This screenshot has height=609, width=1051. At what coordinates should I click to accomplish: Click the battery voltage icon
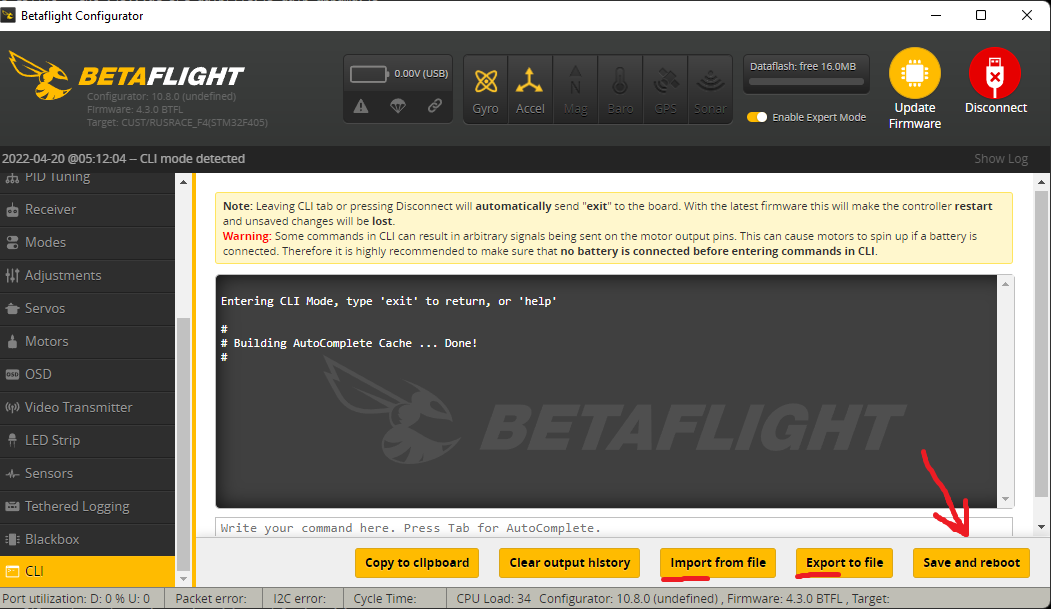[369, 74]
